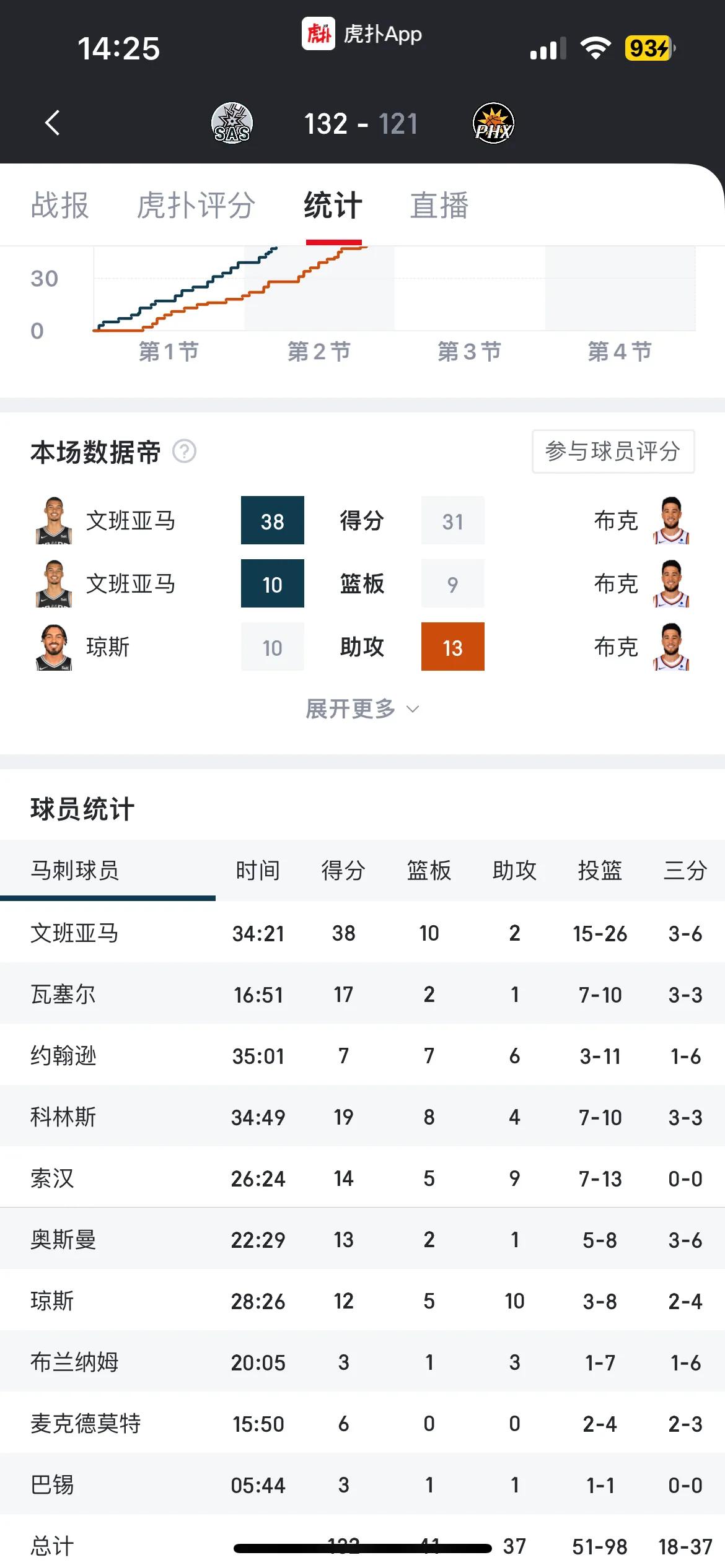Switch to the 战报 tab
This screenshot has width=725, height=1568.
(x=60, y=206)
